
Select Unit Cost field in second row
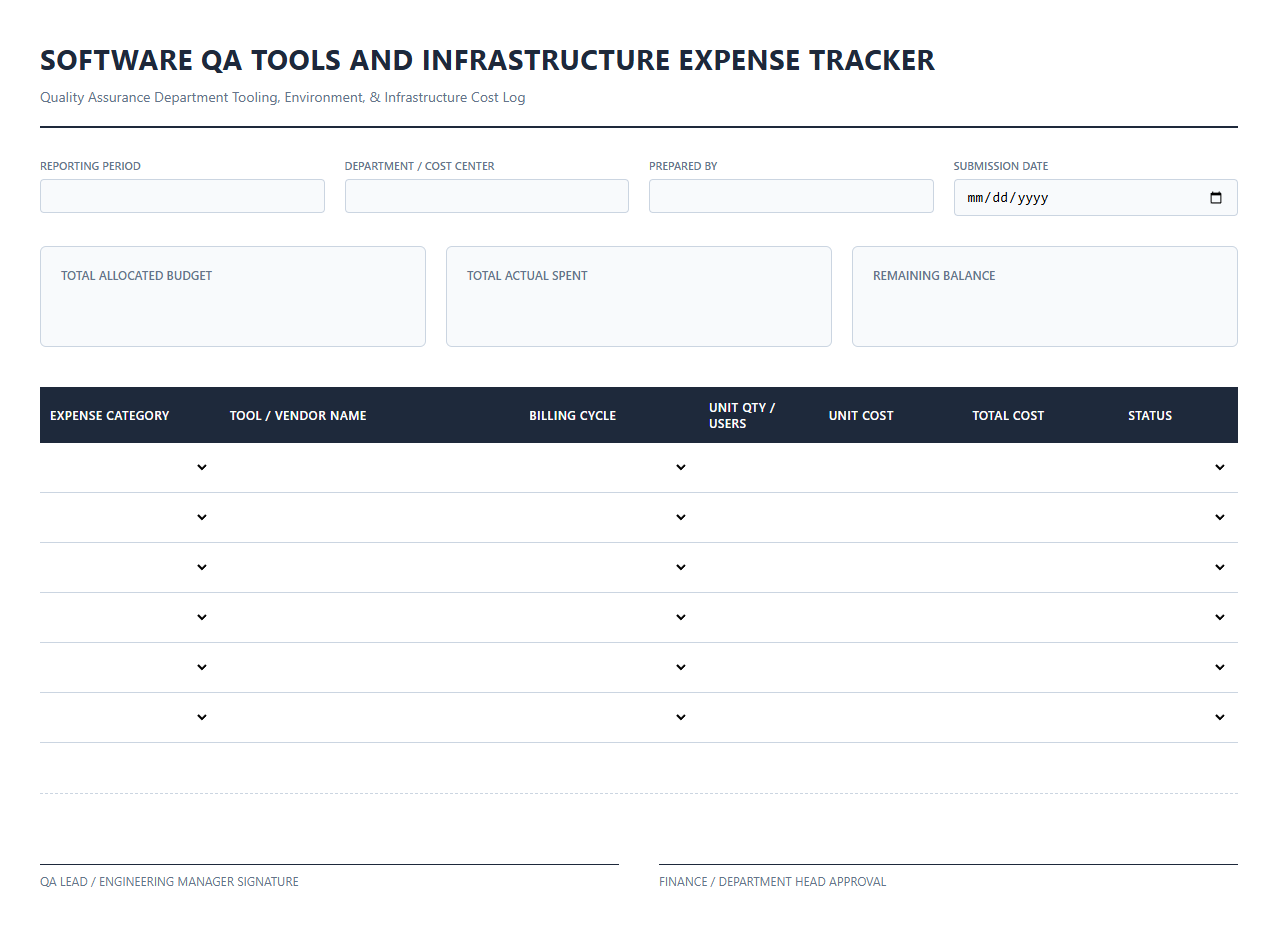point(891,517)
